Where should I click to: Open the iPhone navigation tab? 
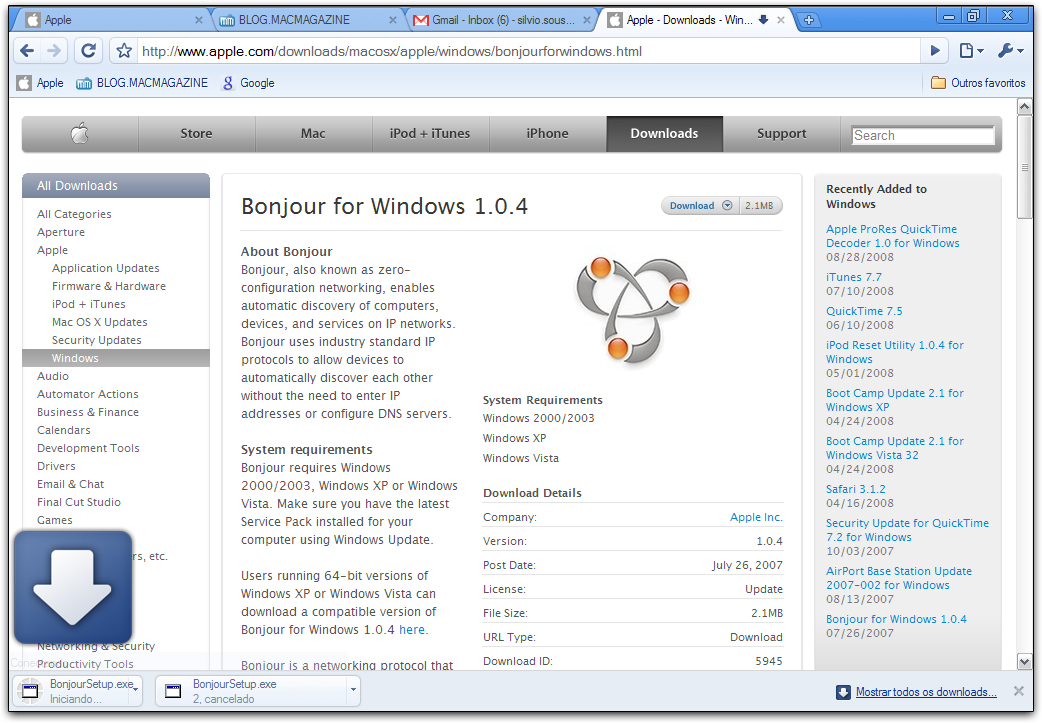(548, 134)
